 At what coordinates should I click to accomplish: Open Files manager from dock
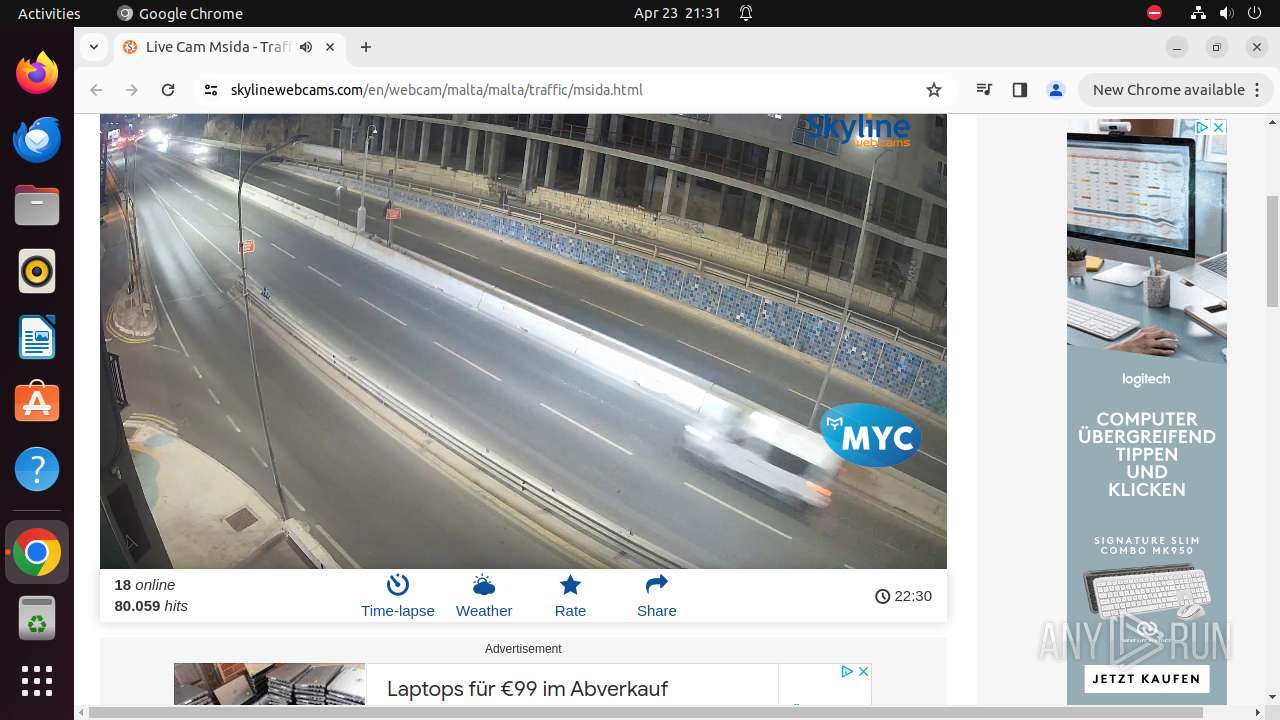[37, 206]
